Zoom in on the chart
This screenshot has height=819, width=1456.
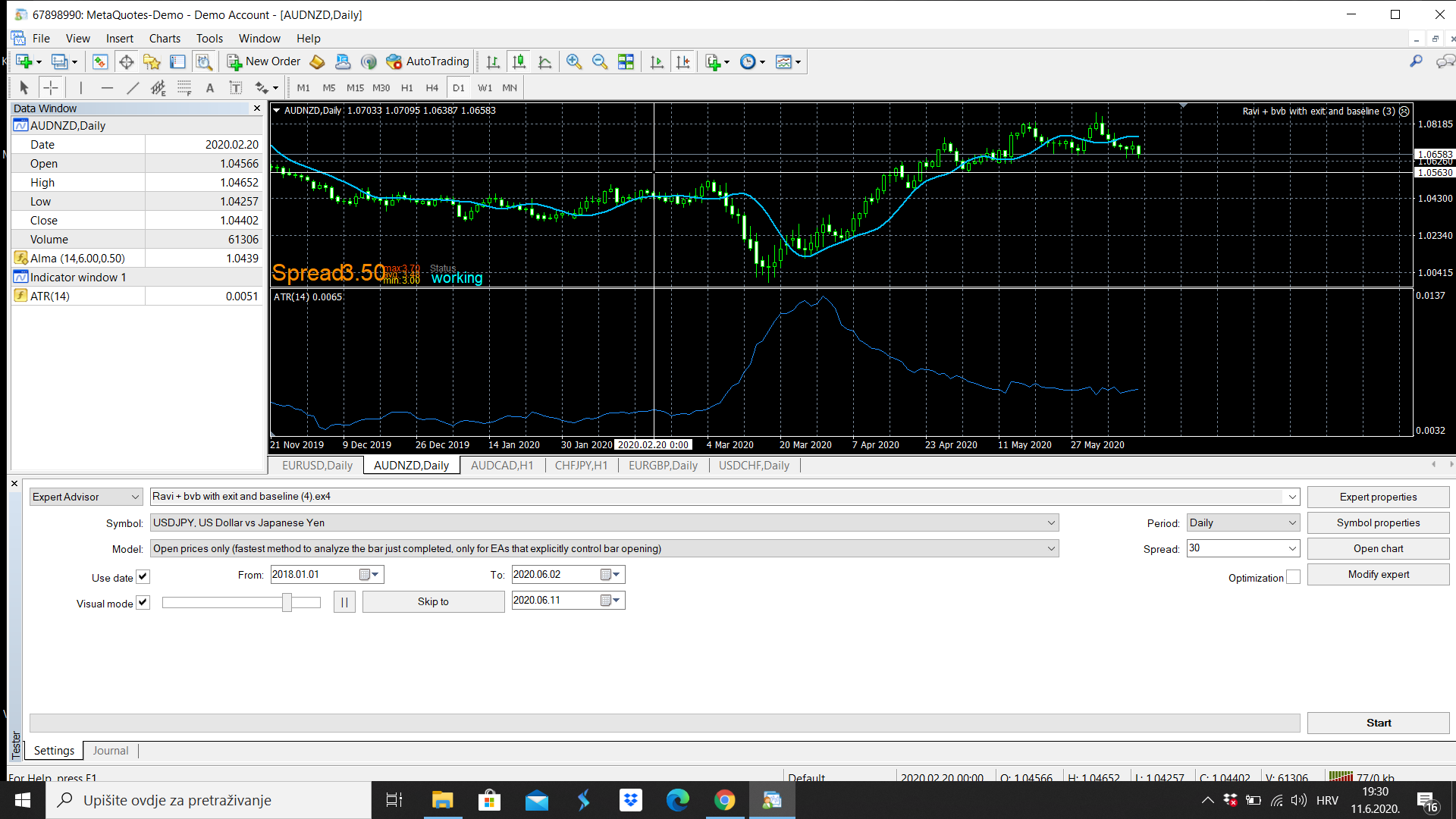pyautogui.click(x=574, y=62)
